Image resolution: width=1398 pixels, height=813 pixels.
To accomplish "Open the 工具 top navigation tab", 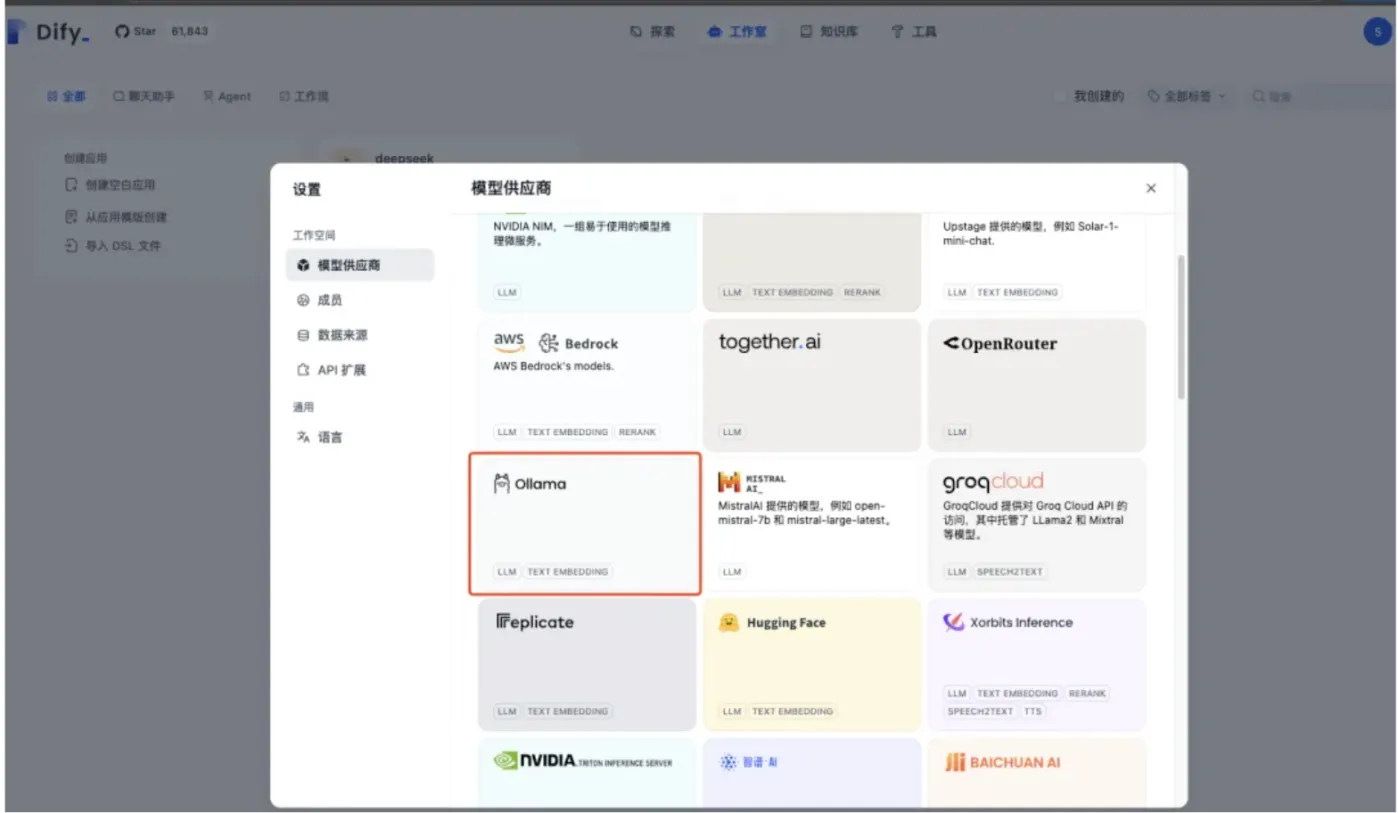I will (x=914, y=32).
